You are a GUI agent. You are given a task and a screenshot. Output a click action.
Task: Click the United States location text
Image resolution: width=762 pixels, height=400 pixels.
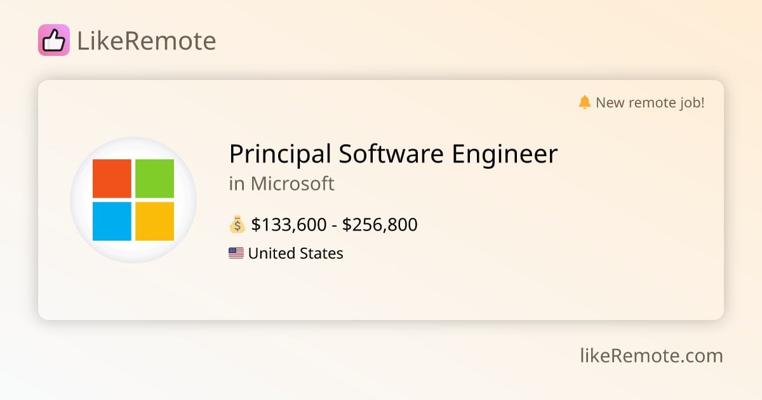(x=295, y=253)
